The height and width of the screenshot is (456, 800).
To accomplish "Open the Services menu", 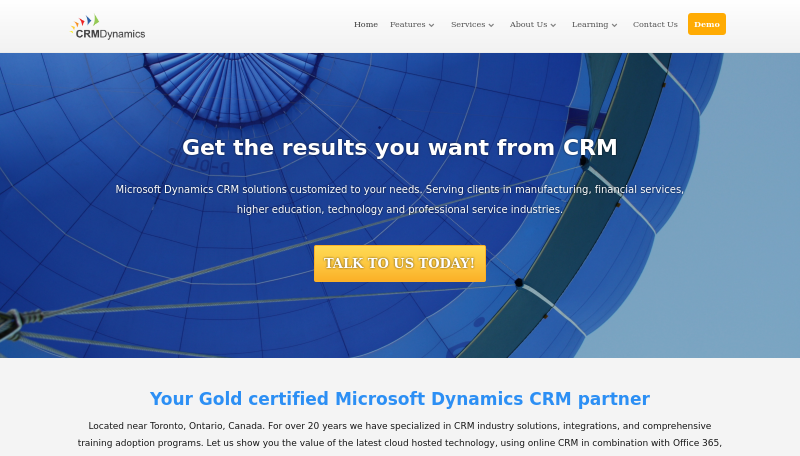I will [468, 24].
